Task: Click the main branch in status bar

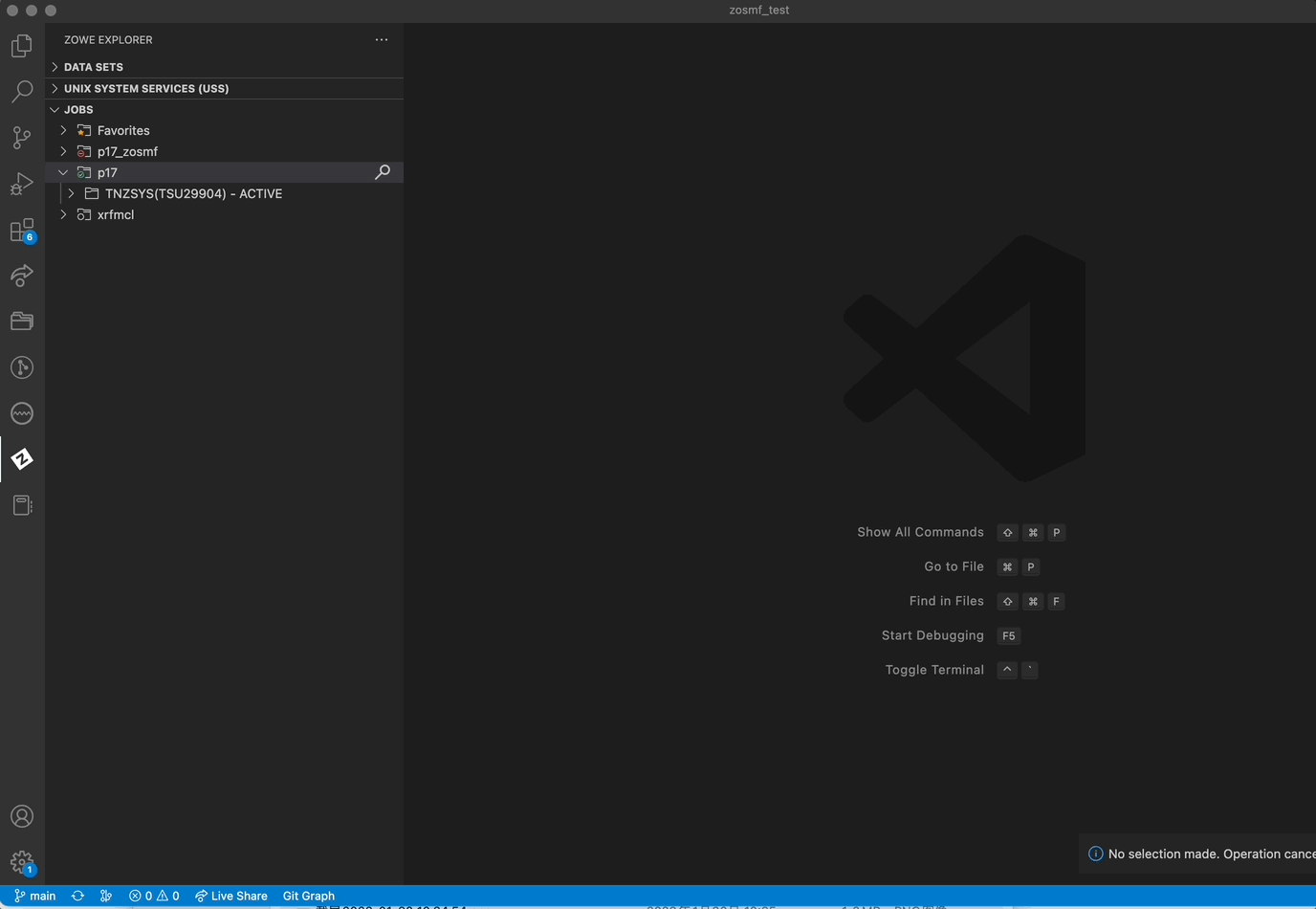Action: pos(34,896)
